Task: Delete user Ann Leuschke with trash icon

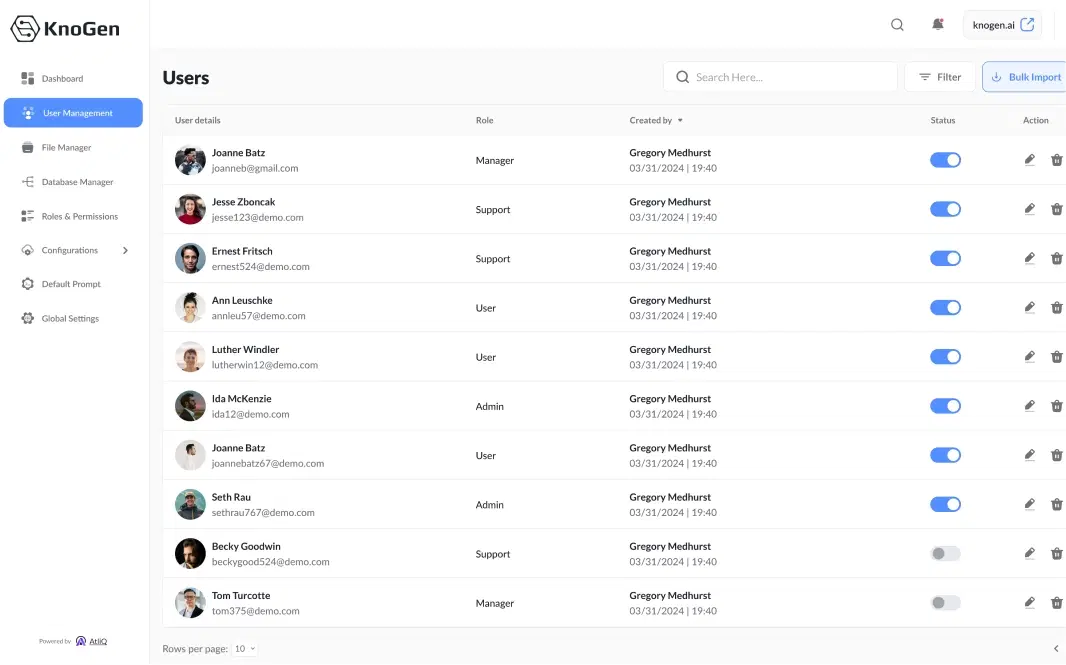Action: coord(1057,308)
